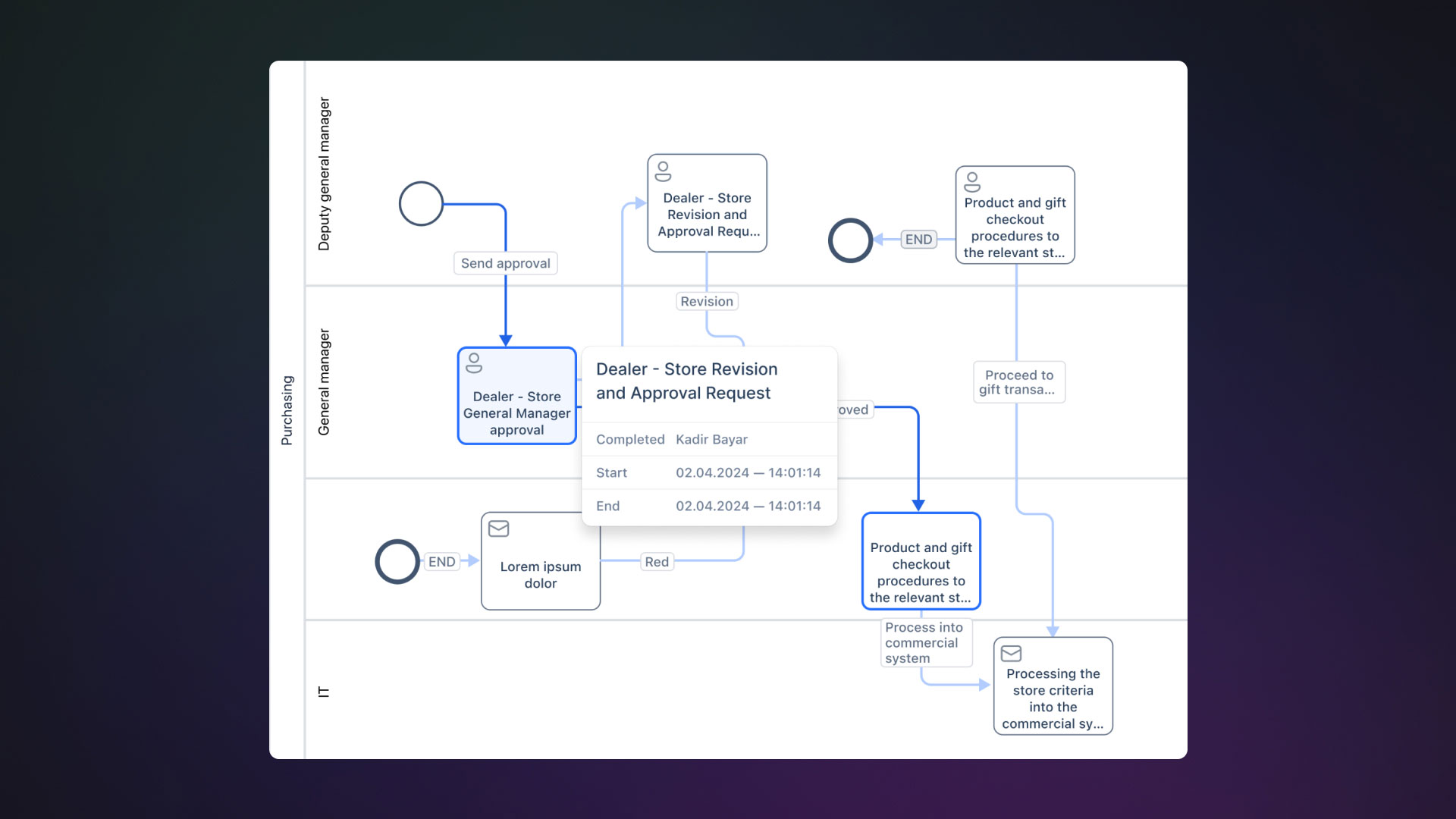The width and height of the screenshot is (1456, 819).
Task: Select the highlighted Product and gift checkout task
Action: point(921,562)
